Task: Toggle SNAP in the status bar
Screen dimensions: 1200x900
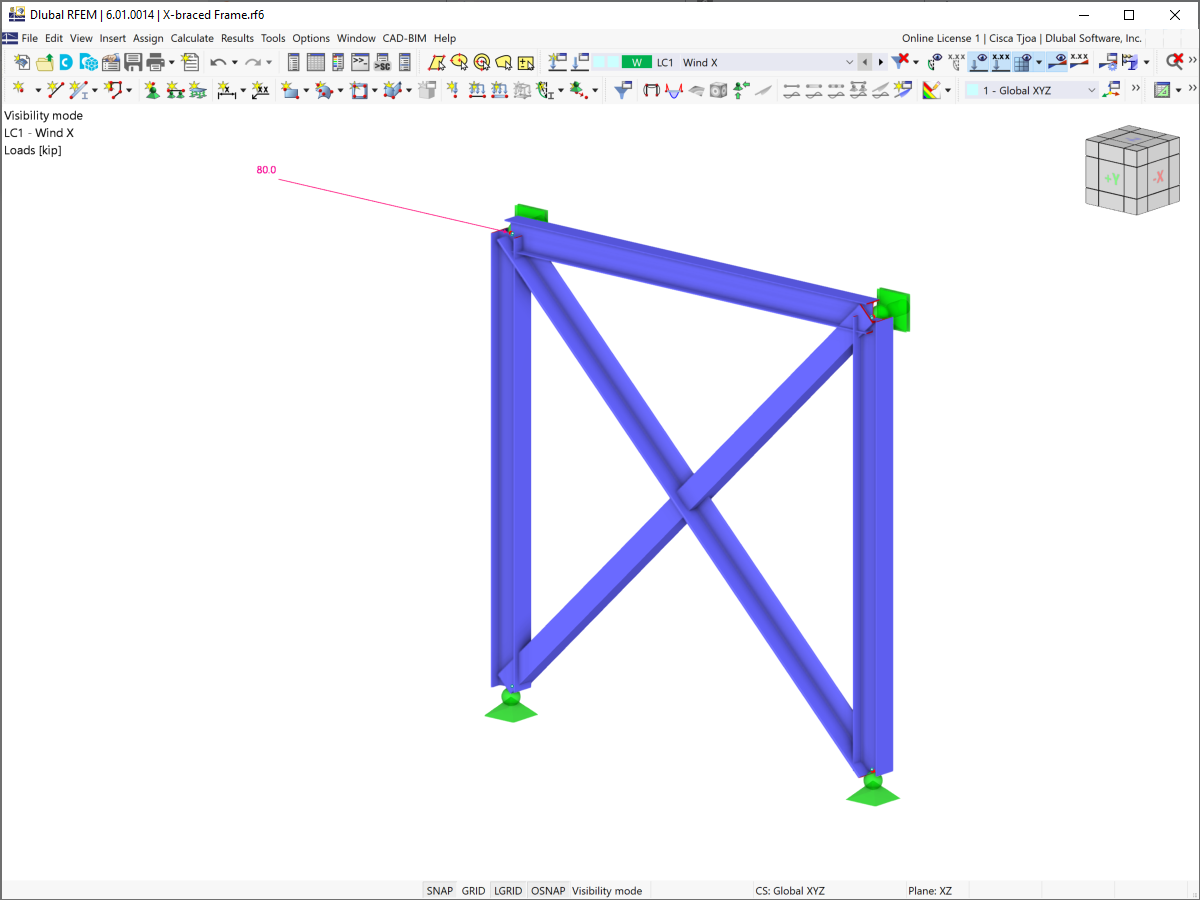Action: [440, 890]
